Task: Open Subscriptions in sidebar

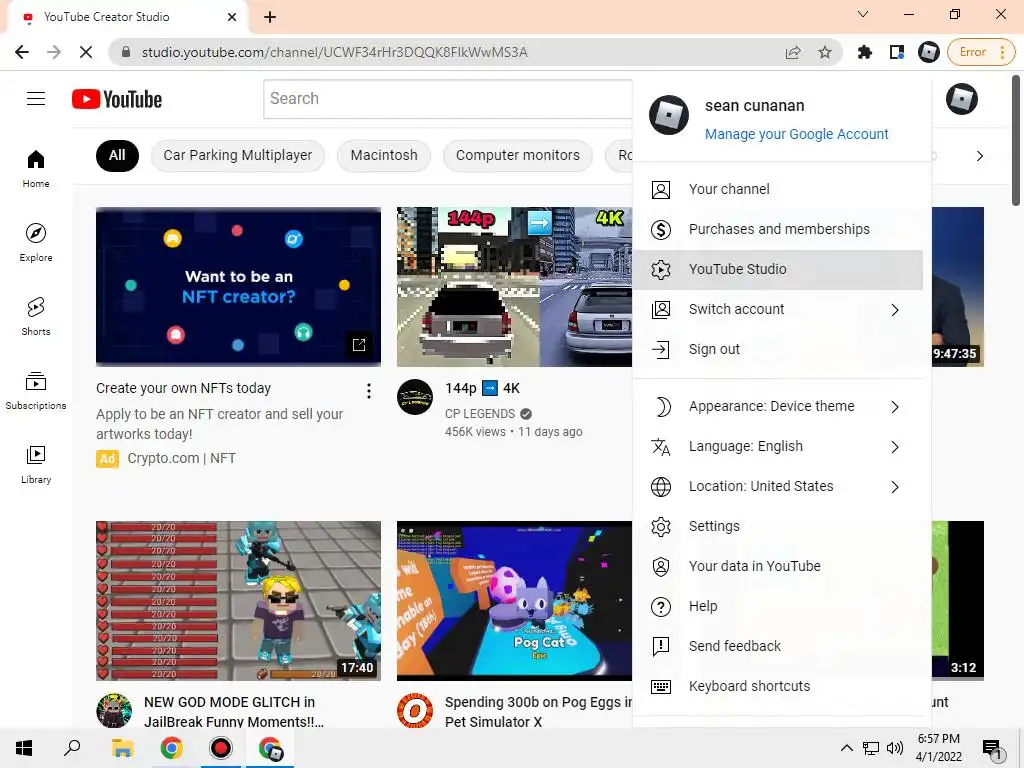Action: point(36,391)
